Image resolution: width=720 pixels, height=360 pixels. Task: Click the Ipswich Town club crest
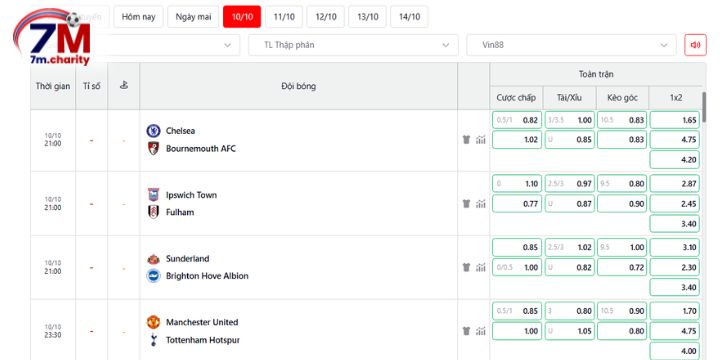pos(153,195)
